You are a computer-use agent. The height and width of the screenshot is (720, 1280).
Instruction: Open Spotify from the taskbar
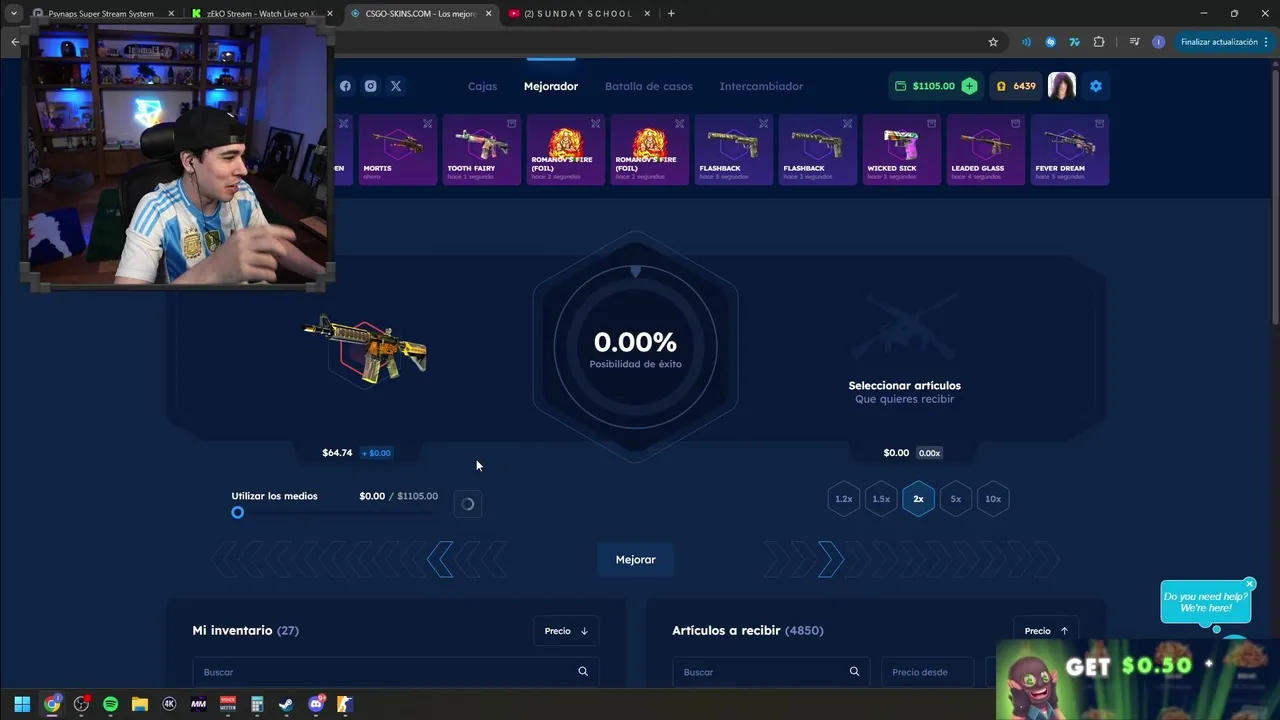pyautogui.click(x=110, y=704)
